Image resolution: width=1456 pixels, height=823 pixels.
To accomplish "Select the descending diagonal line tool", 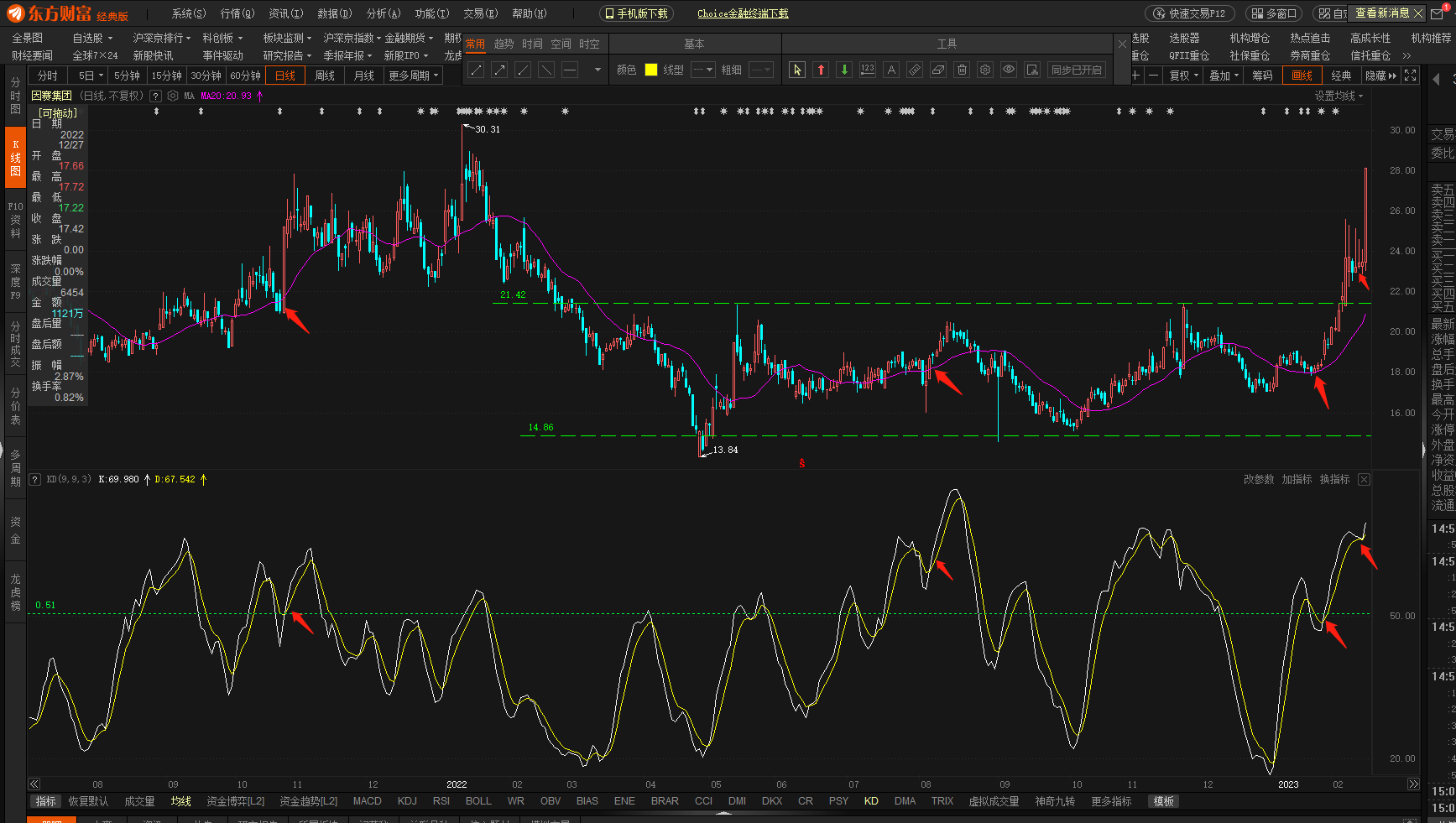I will point(546,70).
